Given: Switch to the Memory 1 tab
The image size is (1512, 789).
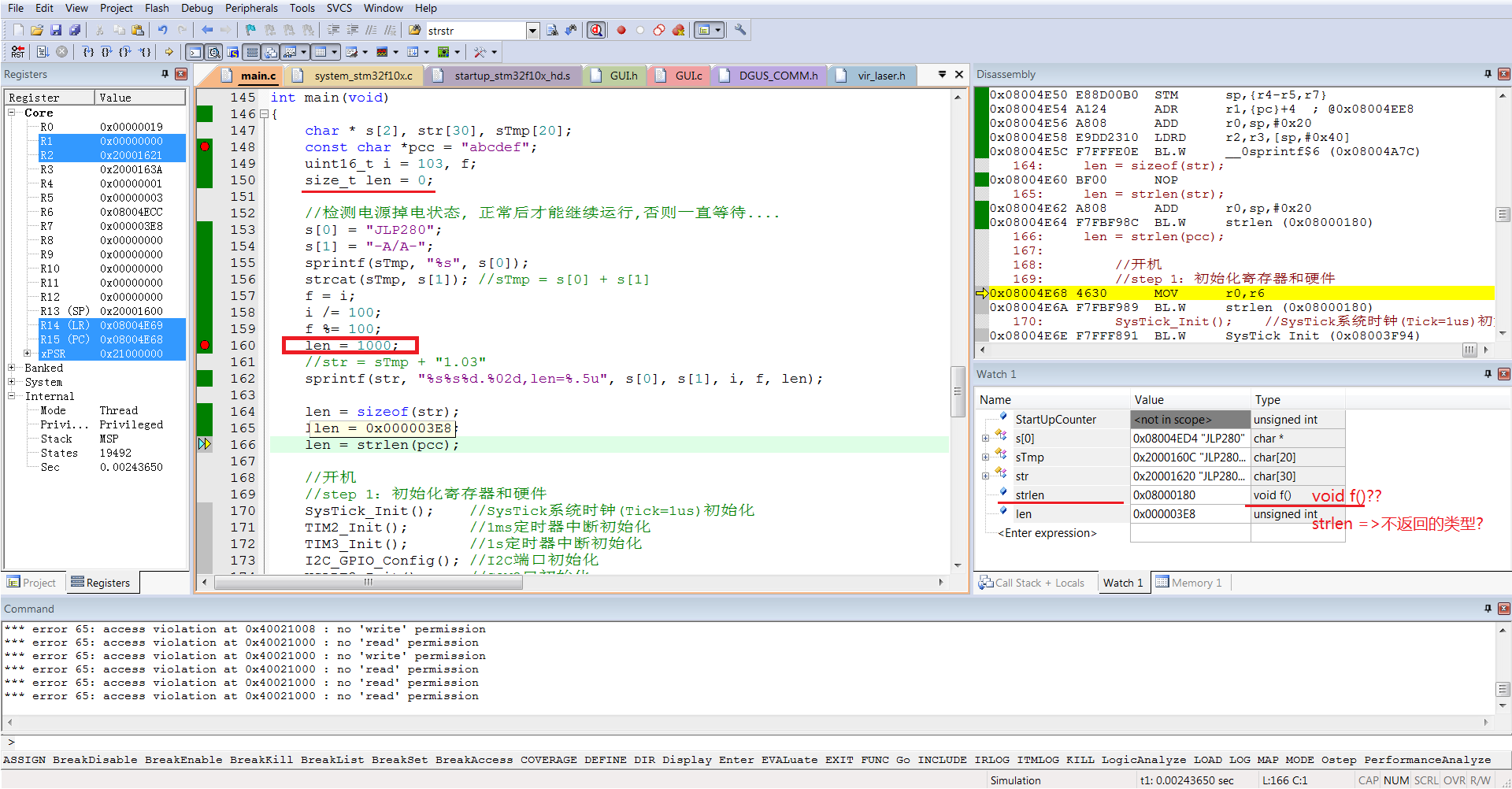Looking at the screenshot, I should 1188,583.
